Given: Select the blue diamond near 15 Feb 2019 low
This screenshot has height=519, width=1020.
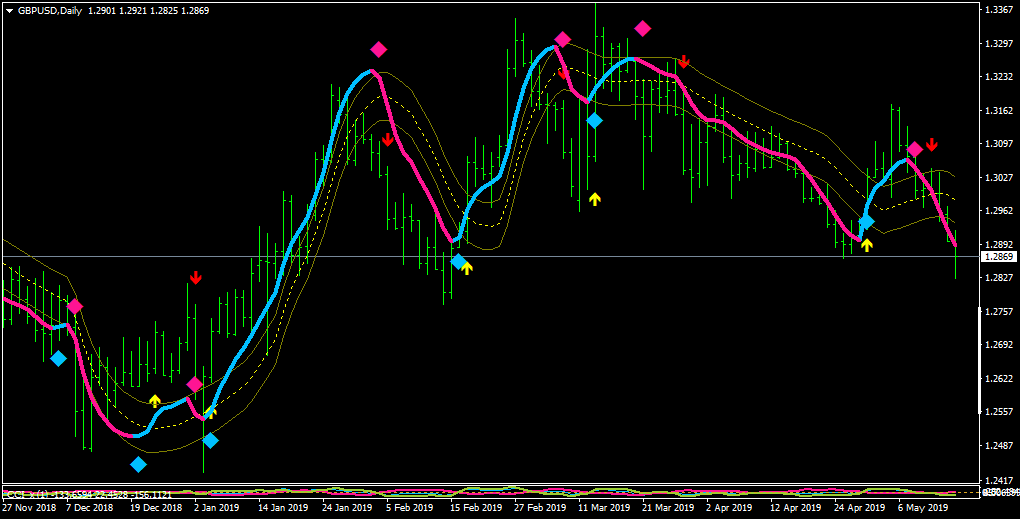Looking at the screenshot, I should [459, 261].
